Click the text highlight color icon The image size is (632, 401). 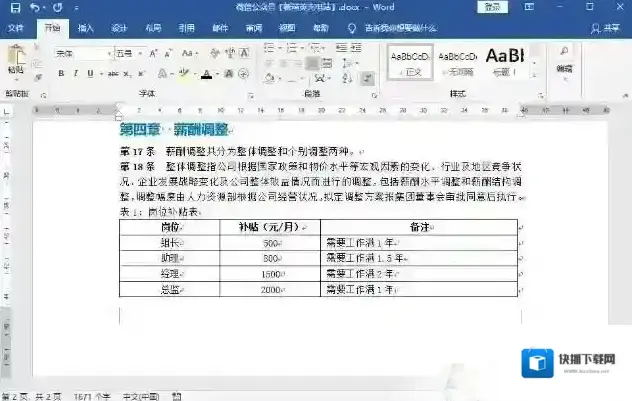pos(183,73)
